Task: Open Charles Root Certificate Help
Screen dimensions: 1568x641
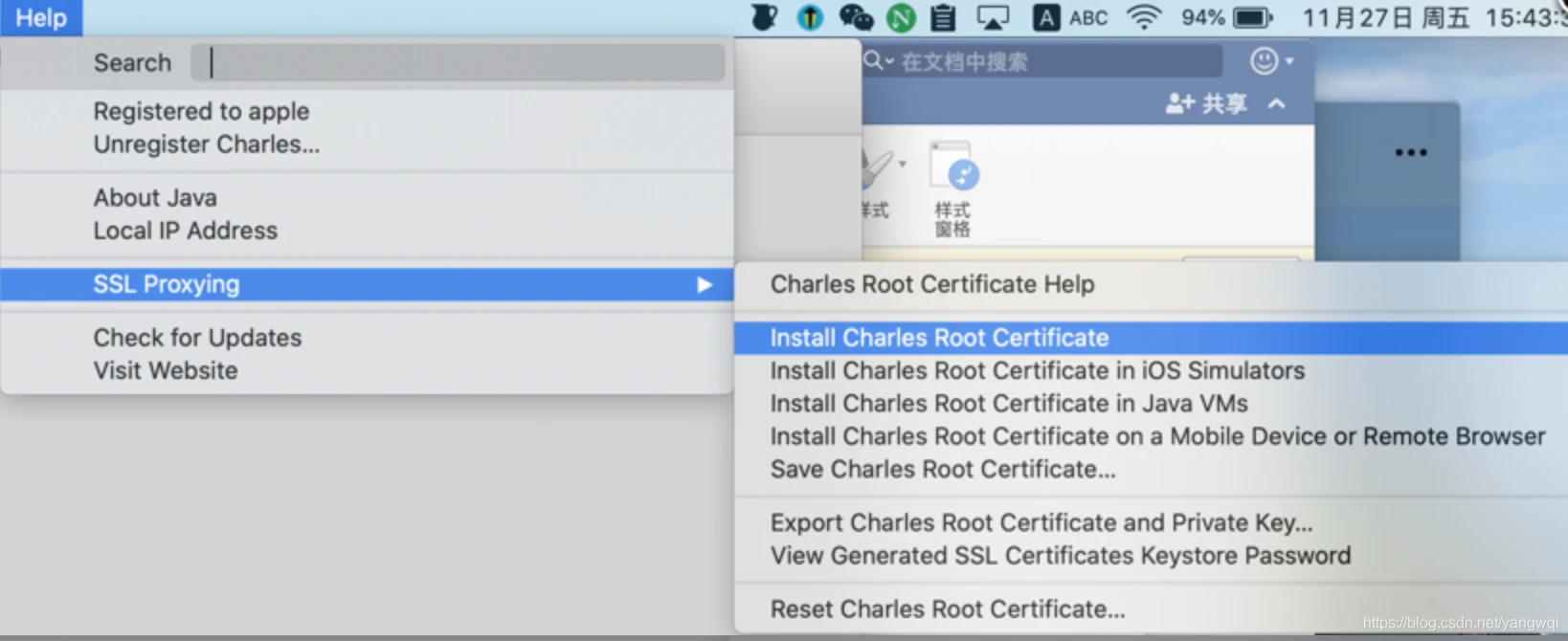Action: 1151,284
